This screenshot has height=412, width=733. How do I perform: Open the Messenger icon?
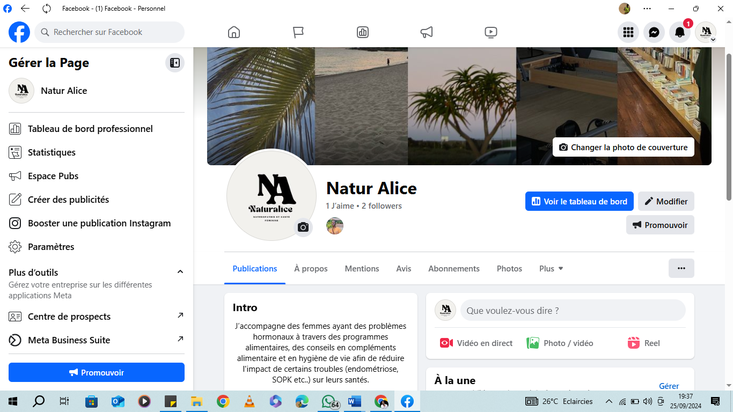click(x=654, y=32)
